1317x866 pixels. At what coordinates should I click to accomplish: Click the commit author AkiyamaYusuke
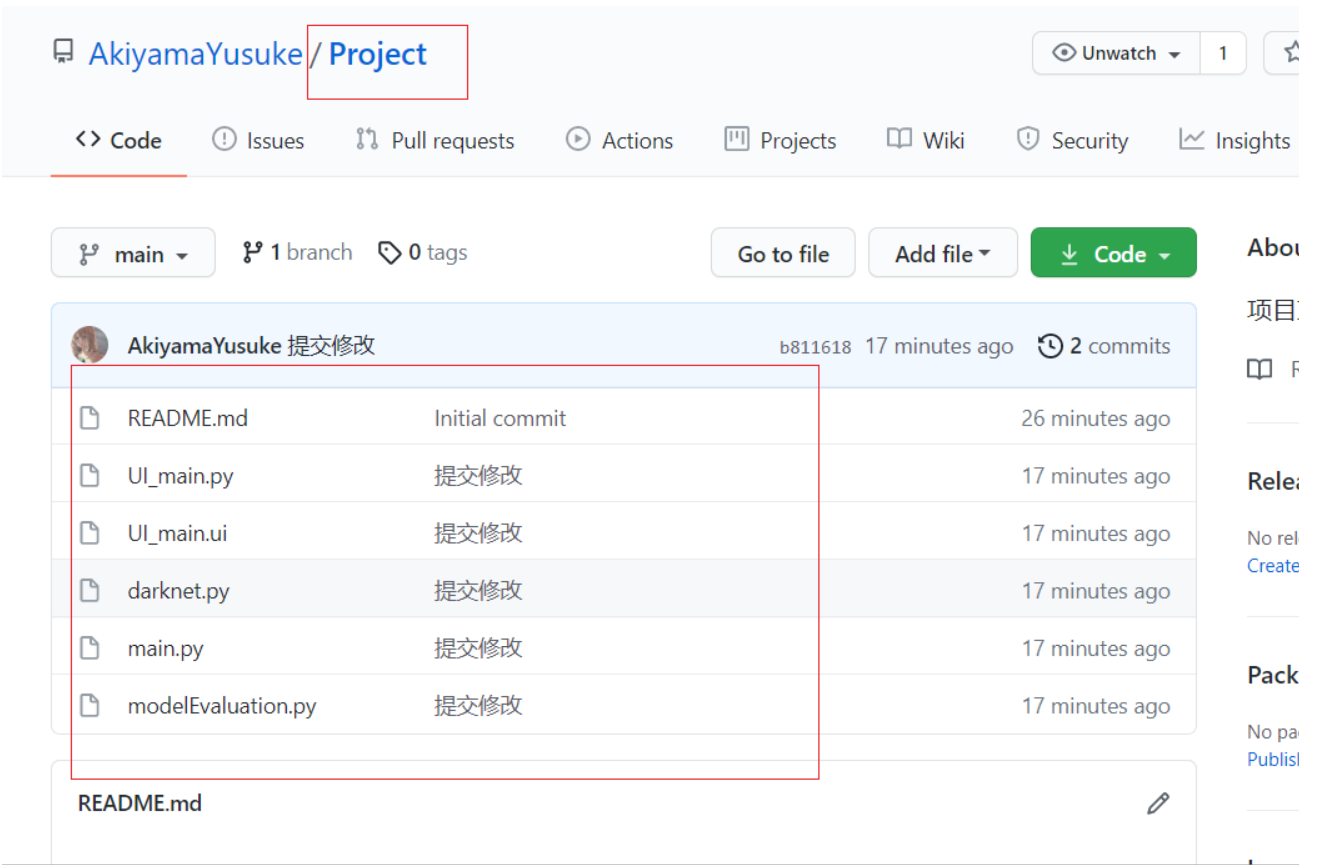pos(204,346)
